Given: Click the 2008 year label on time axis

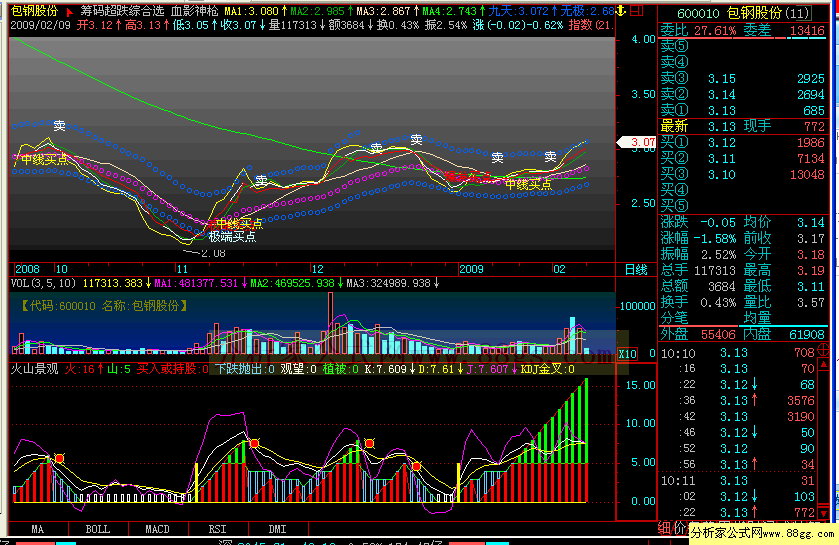Looking at the screenshot, I should pos(27,269).
